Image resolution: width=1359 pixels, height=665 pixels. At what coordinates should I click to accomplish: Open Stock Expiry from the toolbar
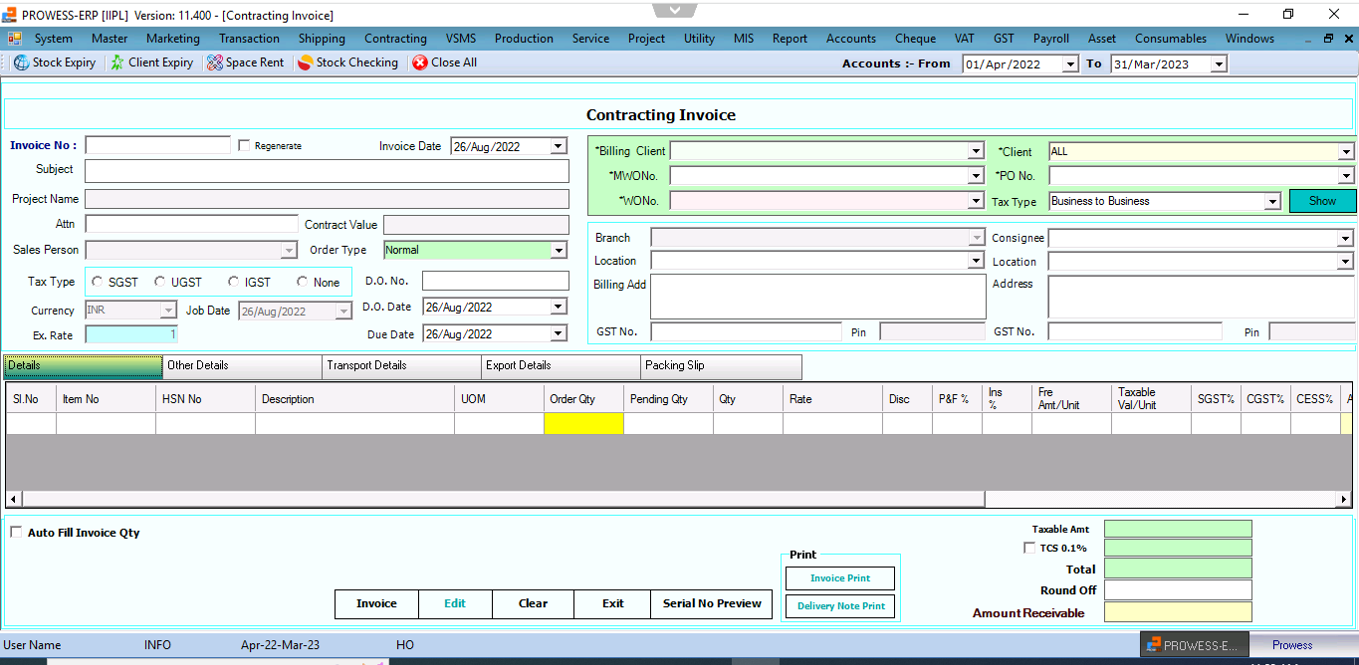[x=55, y=62]
